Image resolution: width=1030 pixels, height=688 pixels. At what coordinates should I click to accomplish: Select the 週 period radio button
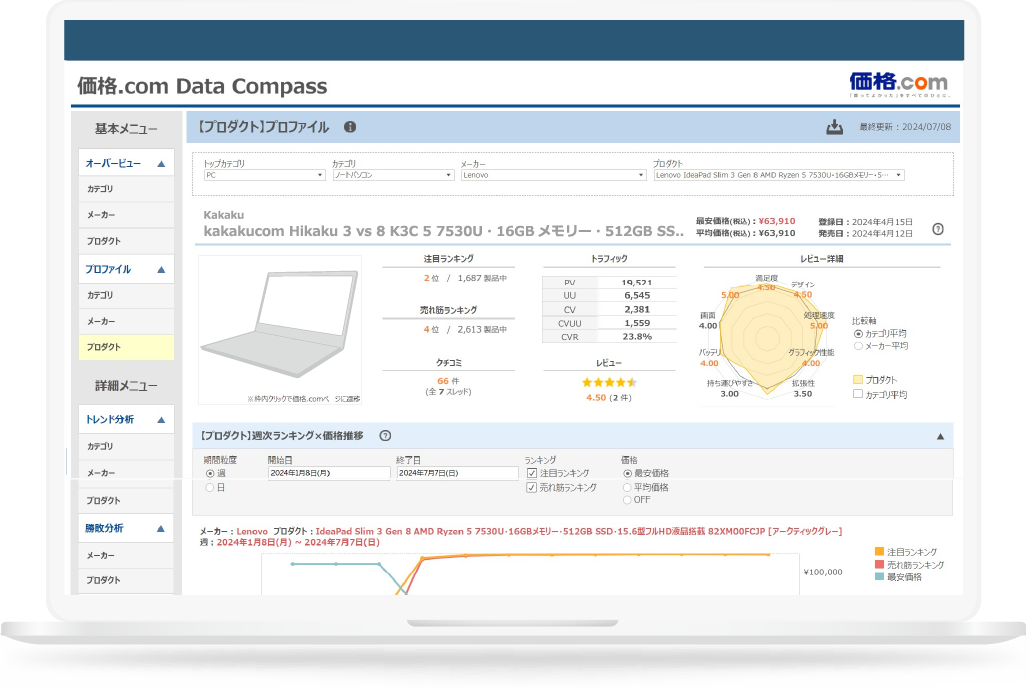pos(210,473)
